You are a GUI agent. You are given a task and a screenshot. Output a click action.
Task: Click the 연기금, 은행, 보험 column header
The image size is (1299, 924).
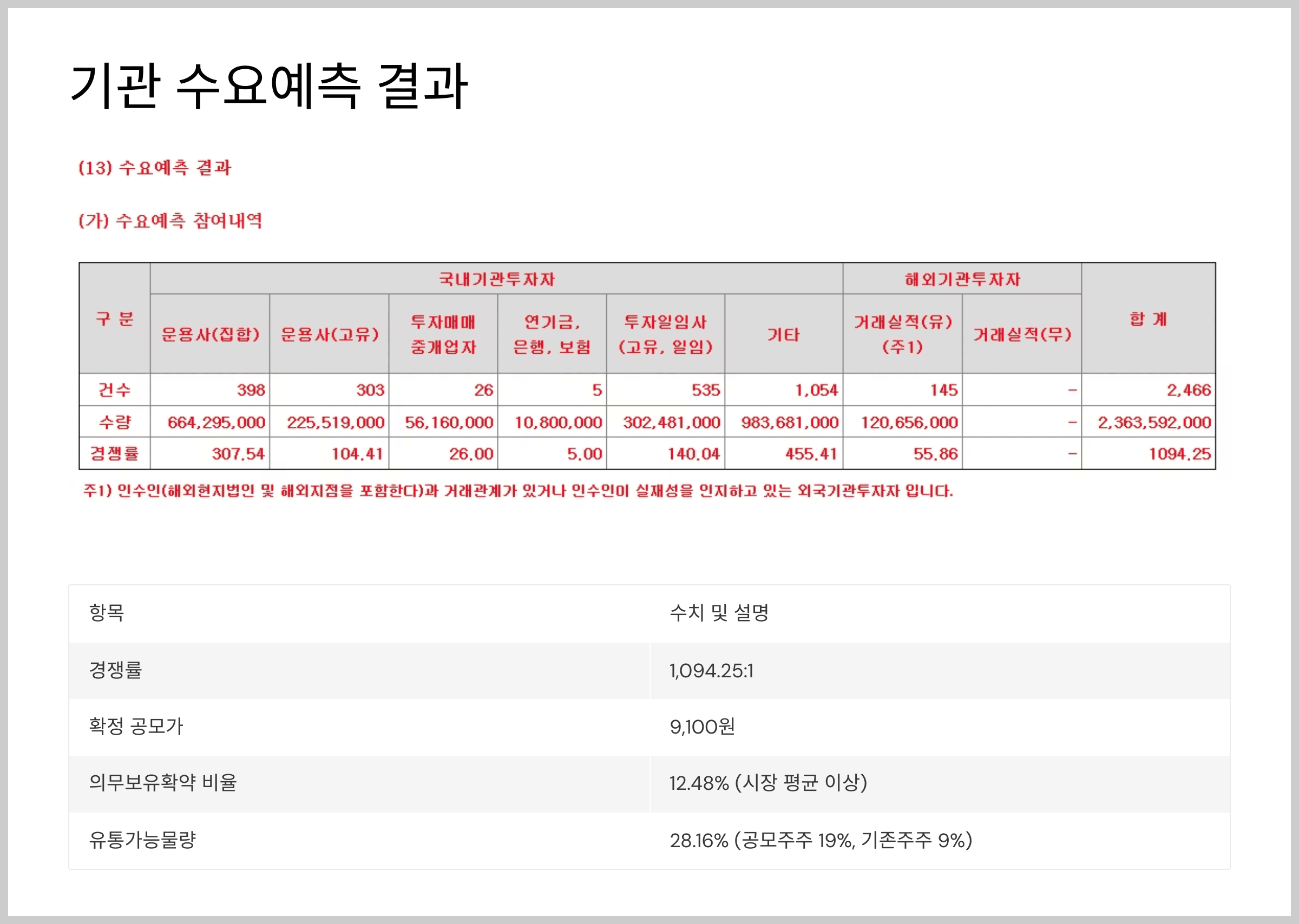[552, 334]
